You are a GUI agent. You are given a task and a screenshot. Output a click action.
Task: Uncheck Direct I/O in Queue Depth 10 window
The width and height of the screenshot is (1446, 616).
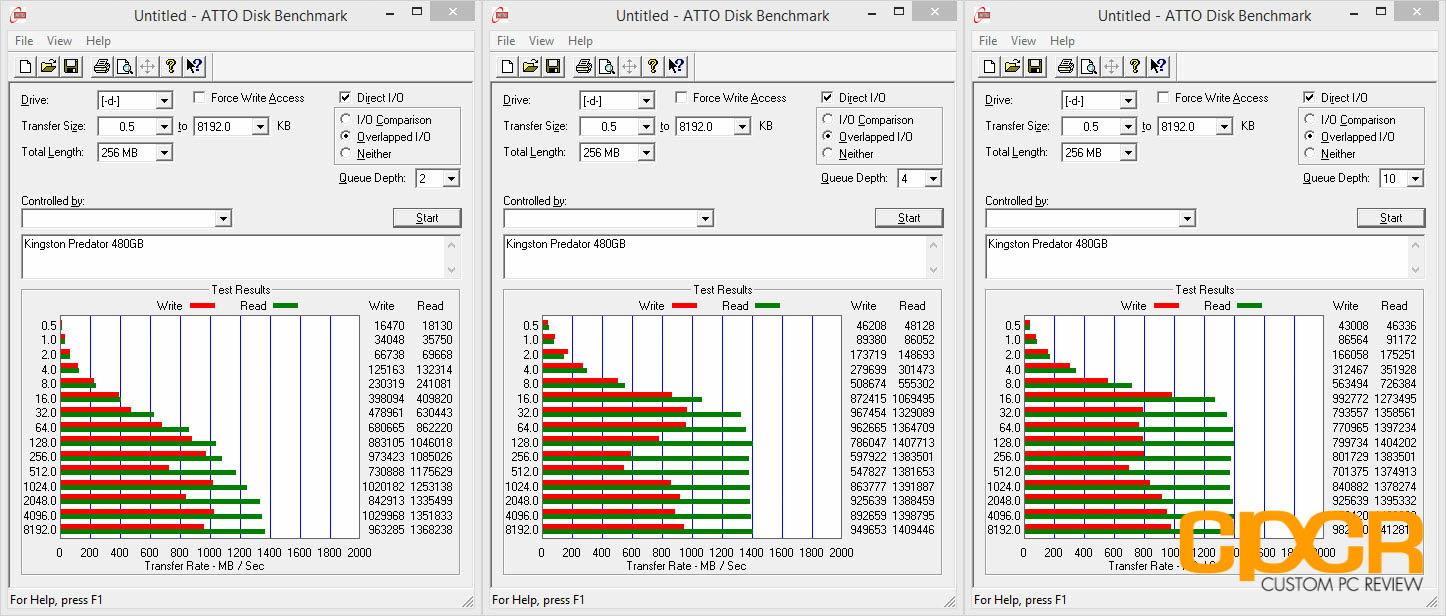[1309, 98]
